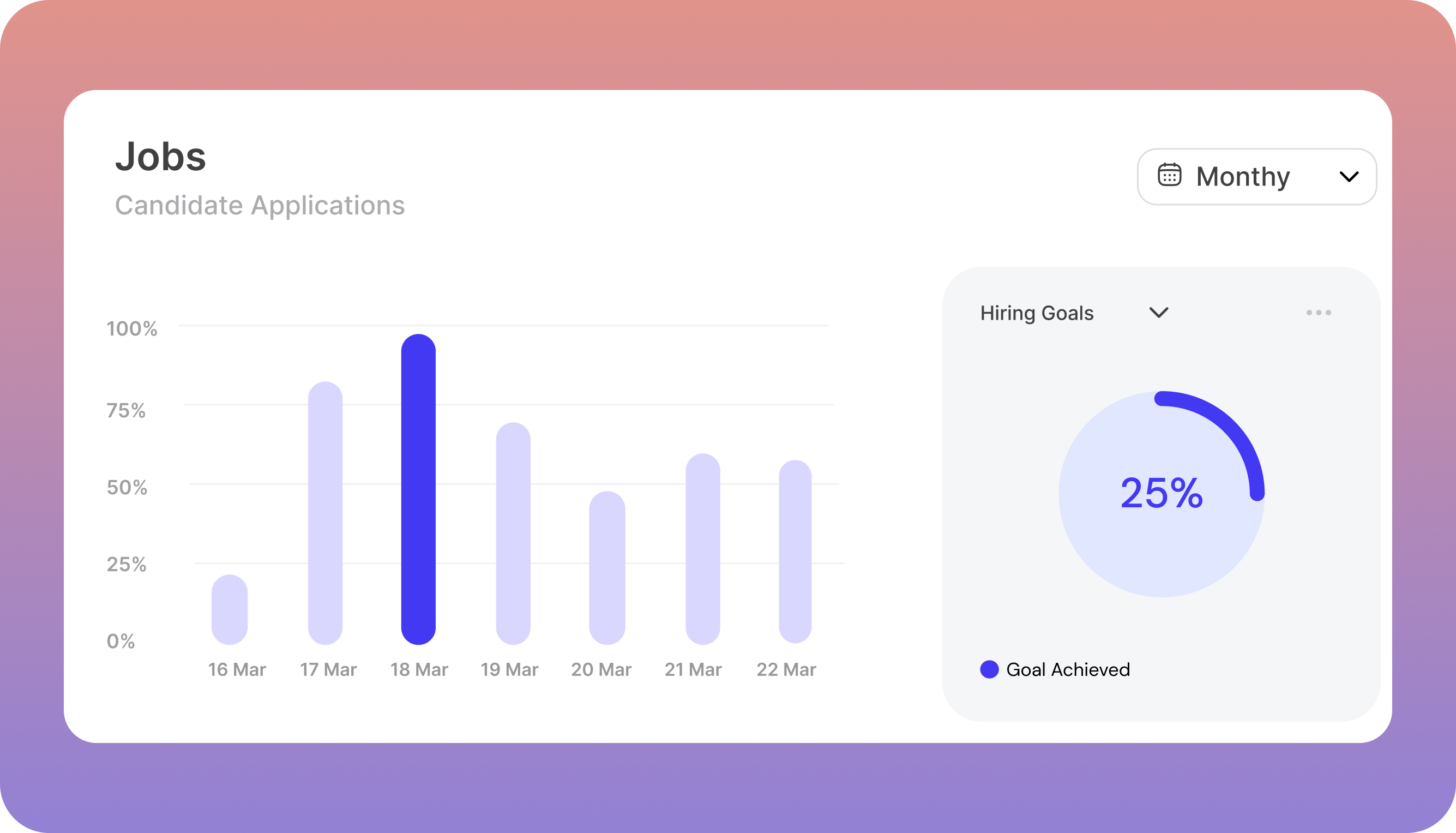This screenshot has height=833, width=1456.
Task: Click the 20 Mar bar
Action: point(607,567)
